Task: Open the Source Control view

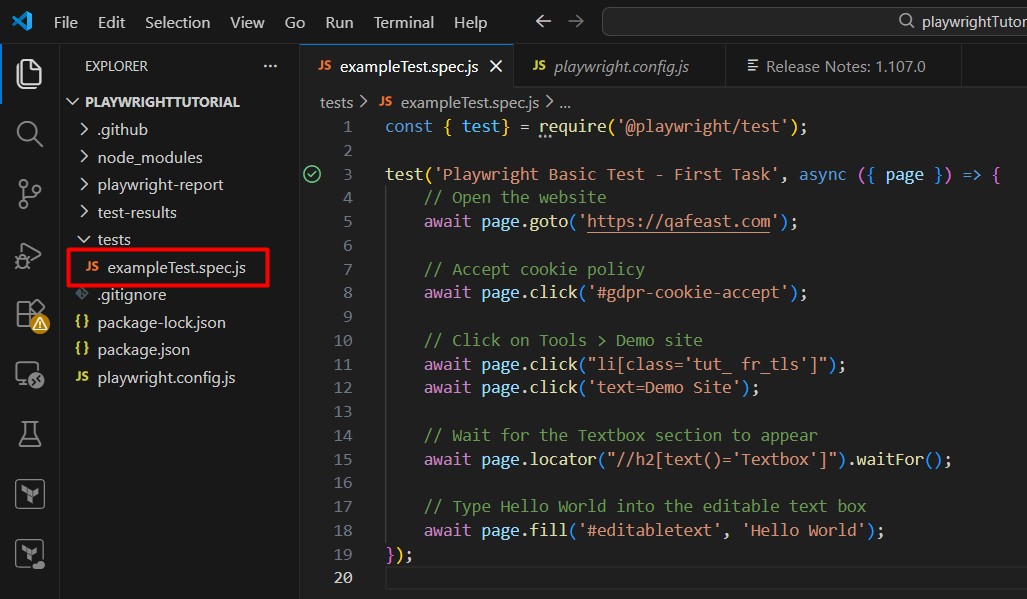Action: [x=30, y=194]
